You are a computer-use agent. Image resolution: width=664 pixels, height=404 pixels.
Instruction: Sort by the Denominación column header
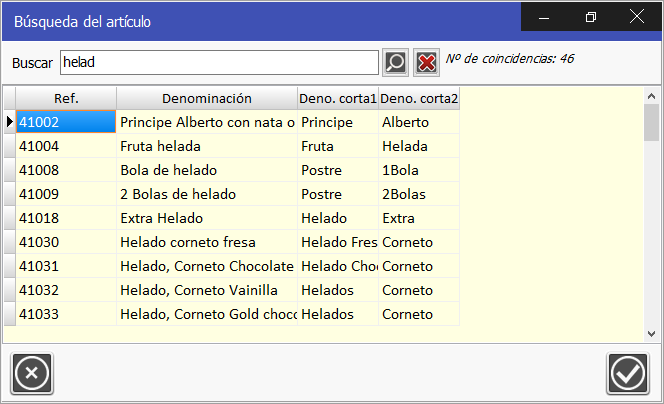coord(206,98)
